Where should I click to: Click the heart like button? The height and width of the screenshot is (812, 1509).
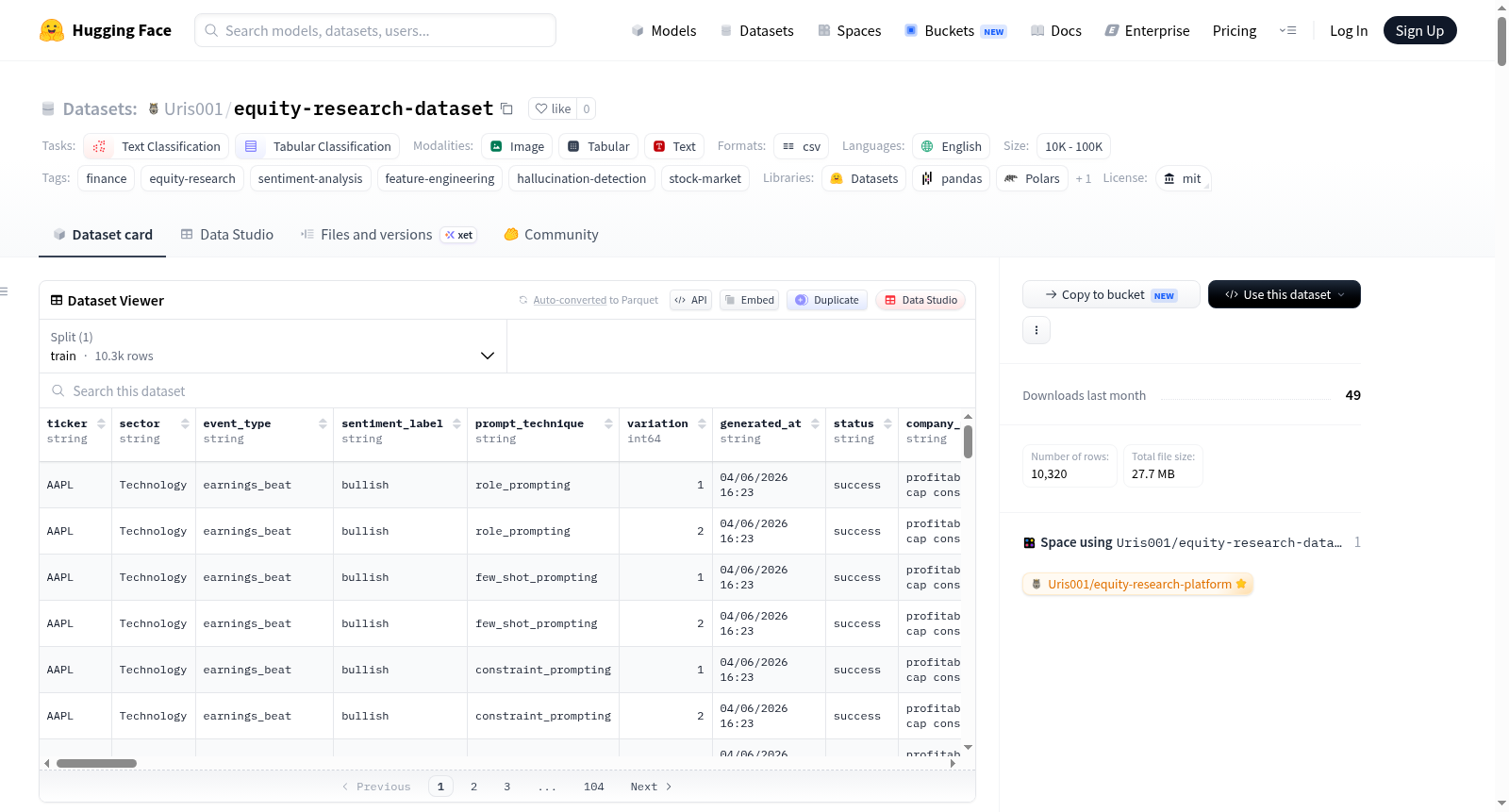pyautogui.click(x=553, y=108)
